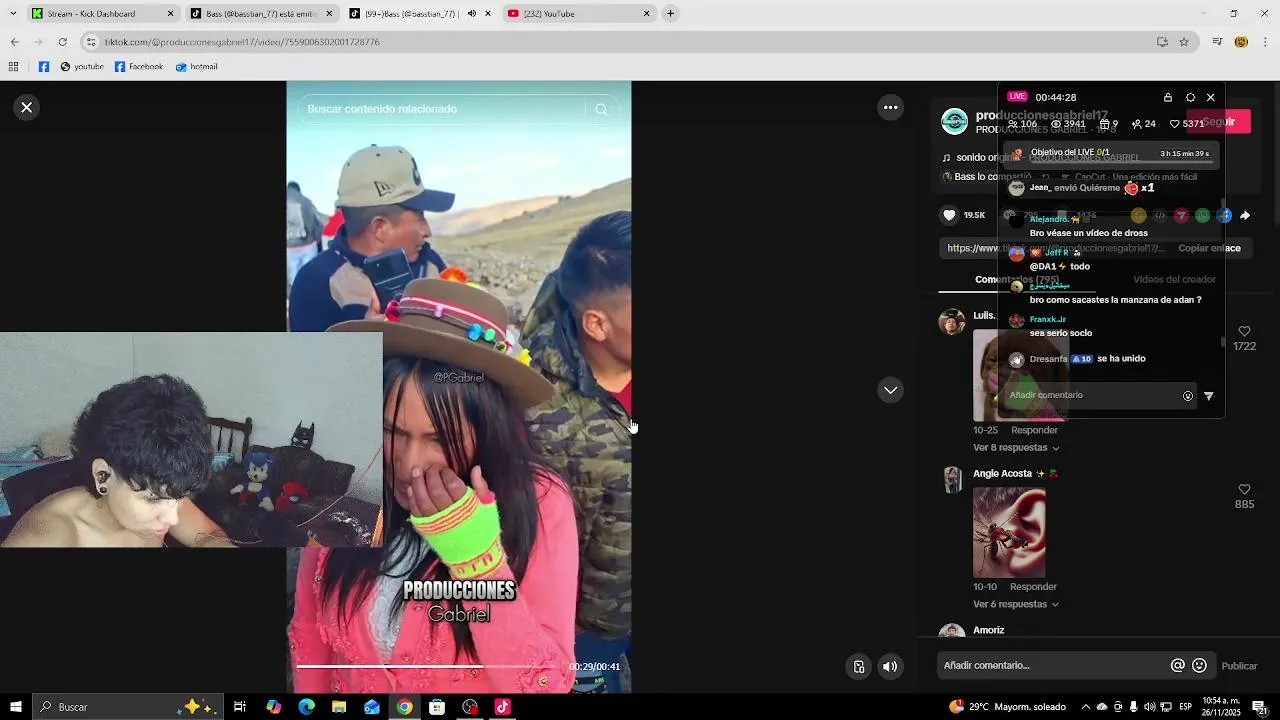Go to next video with down arrow
This screenshot has width=1280, height=720.
(x=890, y=390)
